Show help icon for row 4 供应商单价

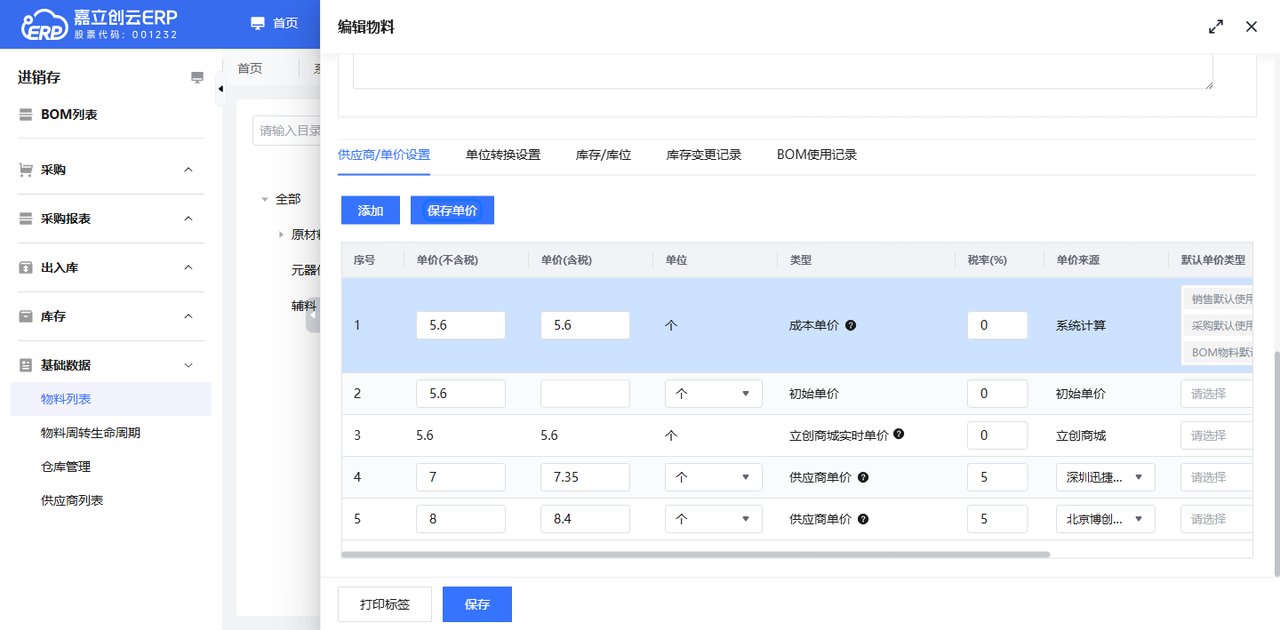[x=863, y=477]
